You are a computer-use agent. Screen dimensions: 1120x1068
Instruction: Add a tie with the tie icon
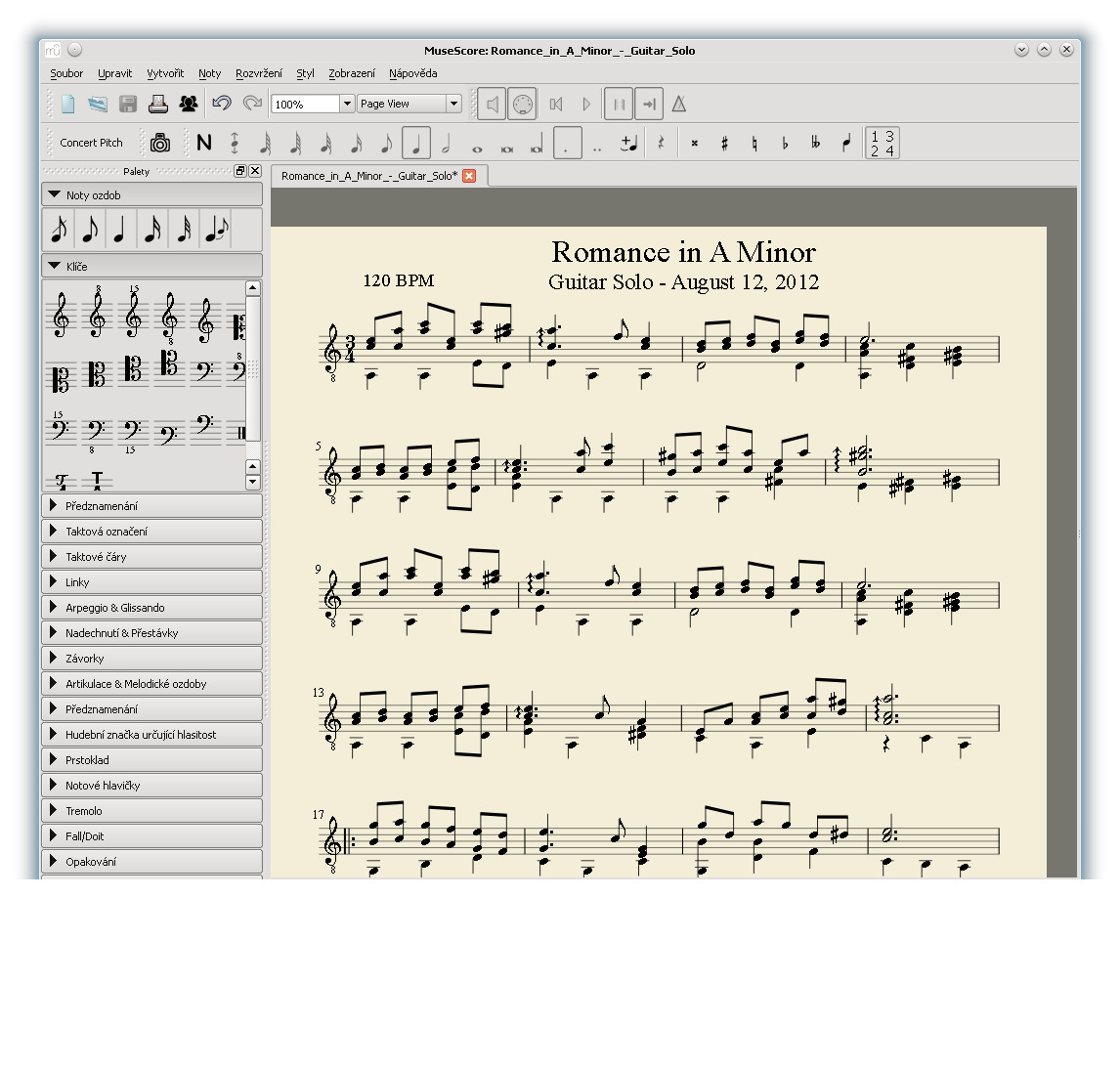(x=628, y=144)
